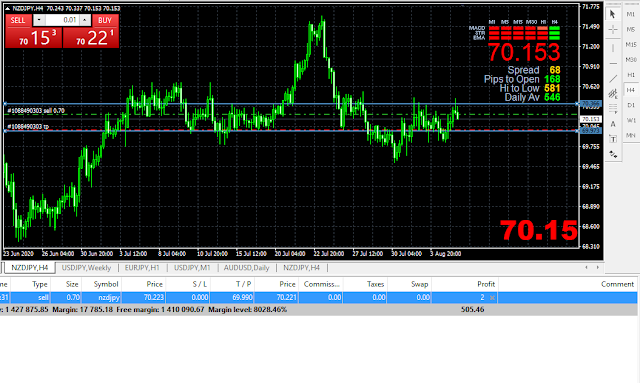Screen dimensions: 640x383
Task: Open the USDJPY,M1 chart tab
Action: point(192,268)
